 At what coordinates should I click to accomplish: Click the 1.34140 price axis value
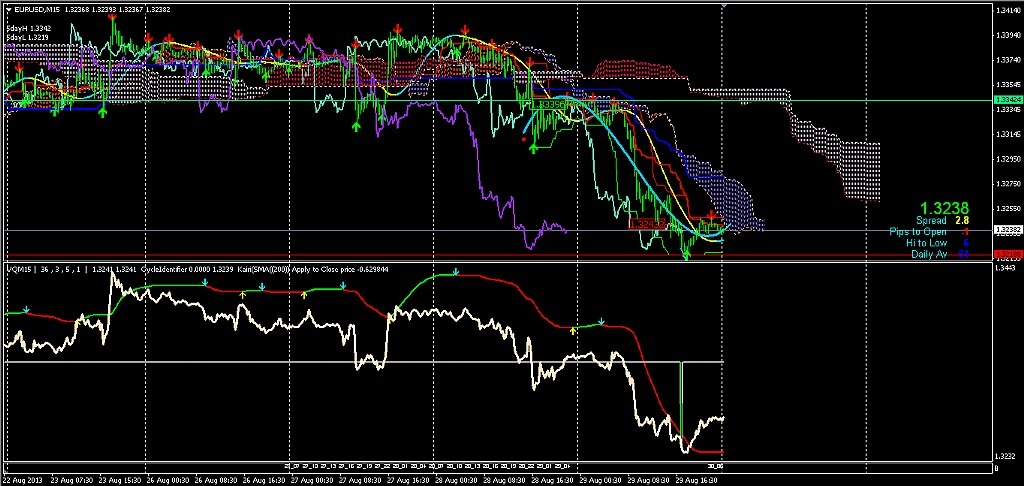click(x=1006, y=11)
